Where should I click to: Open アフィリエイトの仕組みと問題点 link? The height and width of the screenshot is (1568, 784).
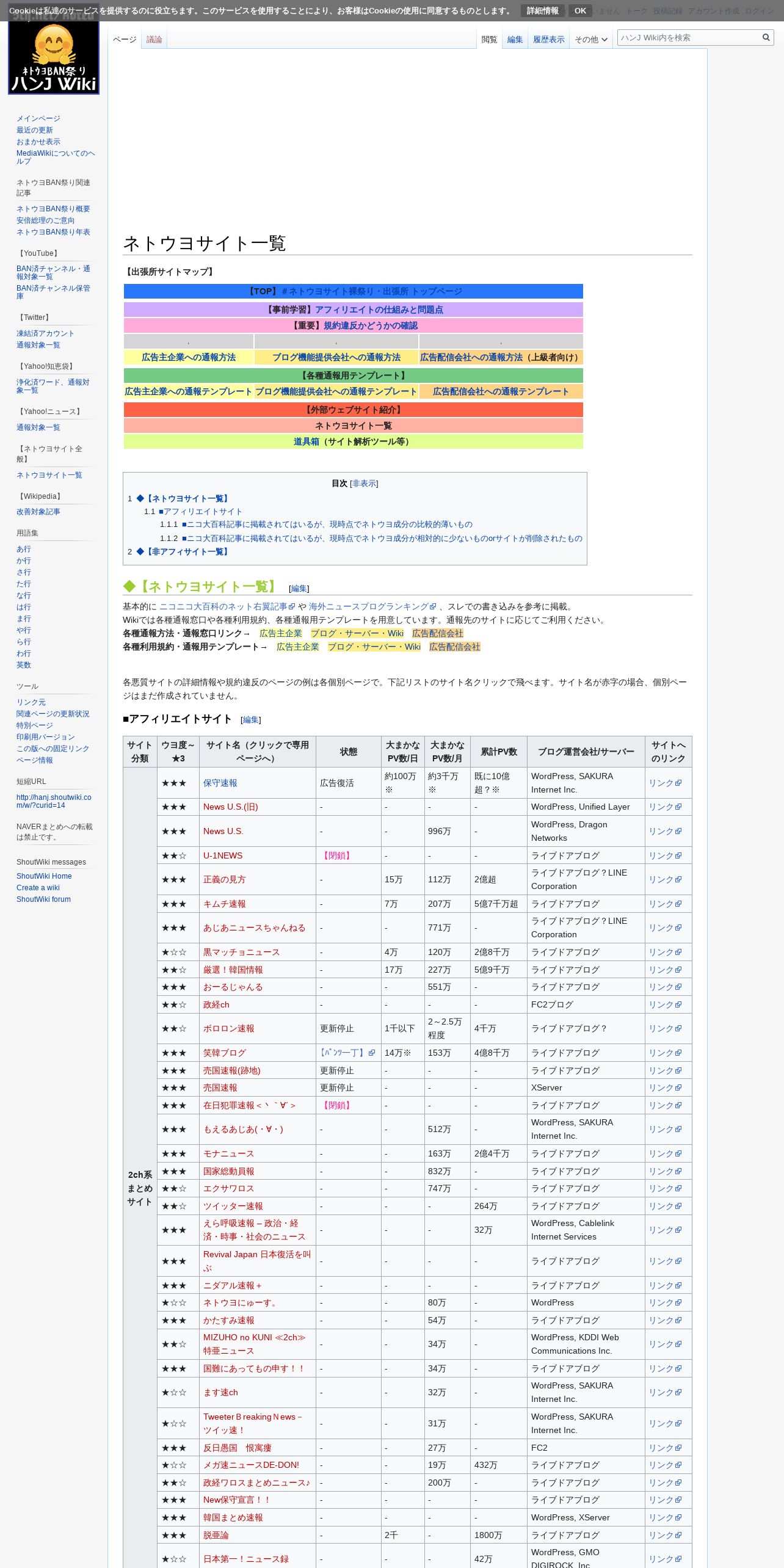(x=379, y=310)
